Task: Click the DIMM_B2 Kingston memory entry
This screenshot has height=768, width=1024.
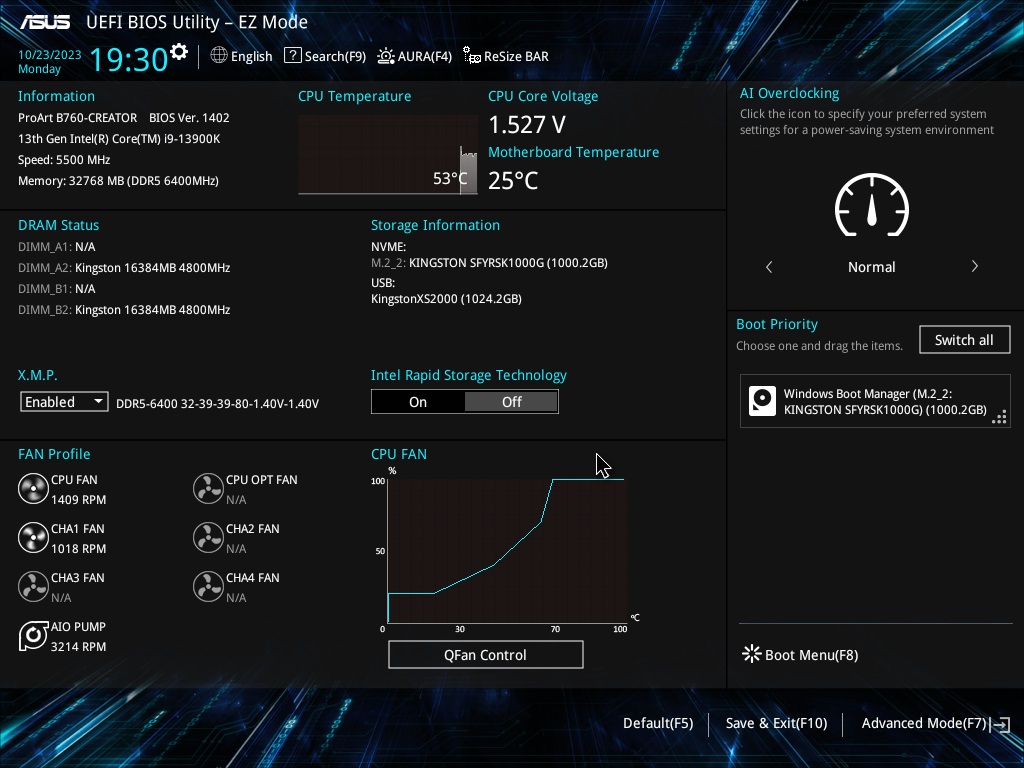Action: pos(124,310)
